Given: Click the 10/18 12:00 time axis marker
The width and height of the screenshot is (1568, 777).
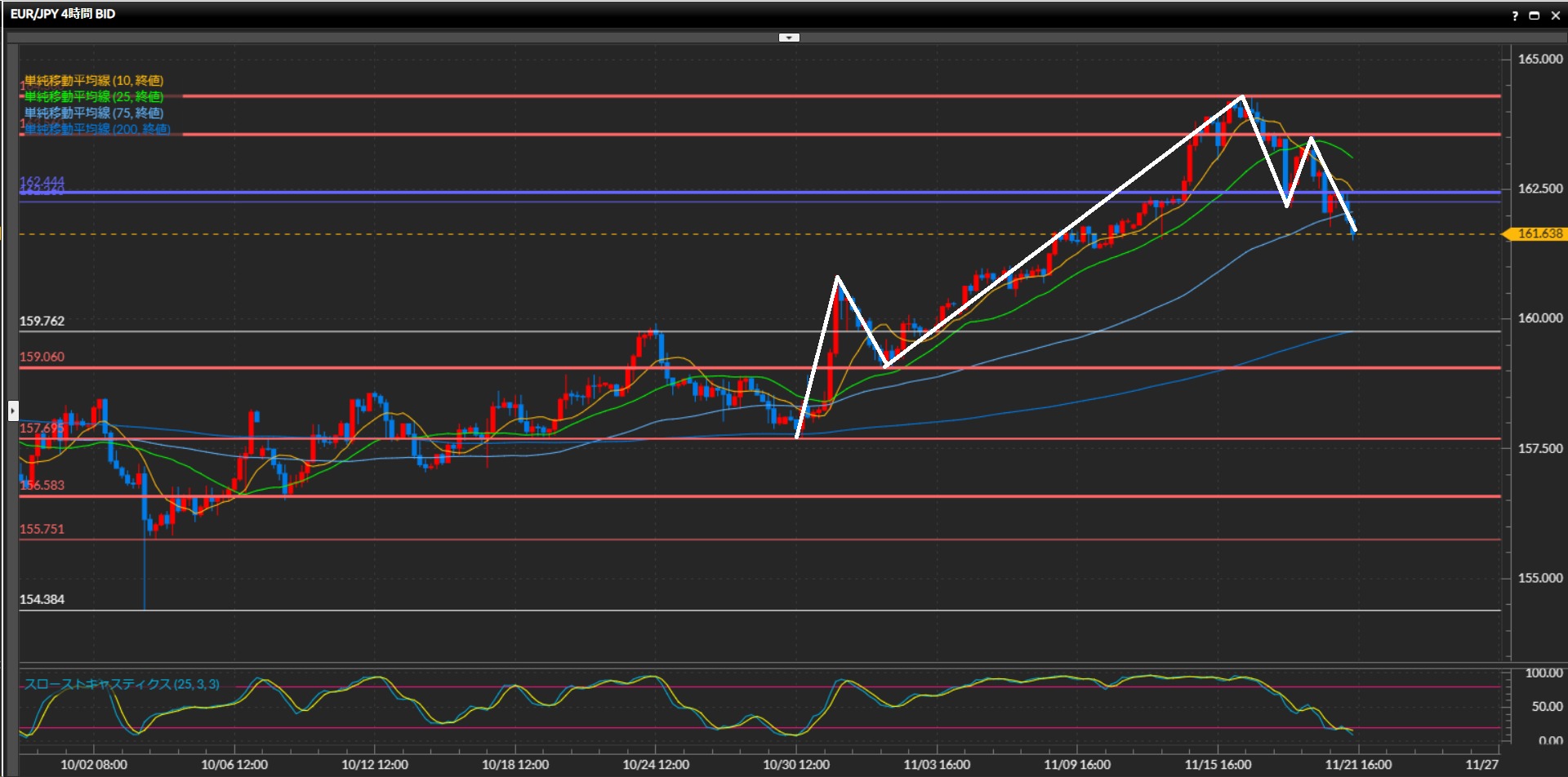Looking at the screenshot, I should [515, 765].
